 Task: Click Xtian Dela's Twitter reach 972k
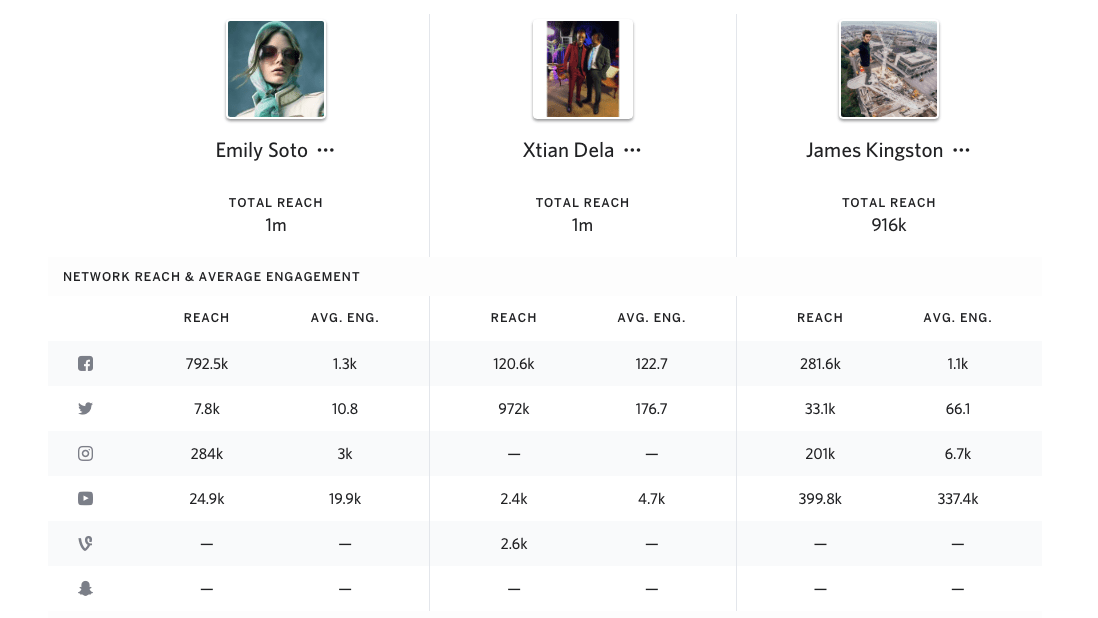click(513, 409)
